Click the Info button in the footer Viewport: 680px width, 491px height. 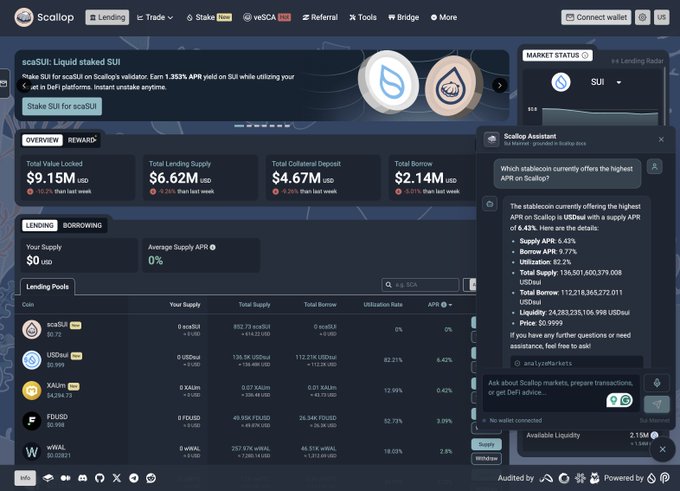click(25, 478)
